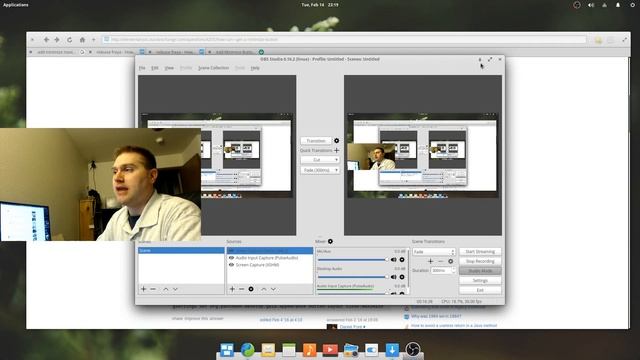Add a new scene with plus icon
The image size is (640, 360).
point(143,289)
